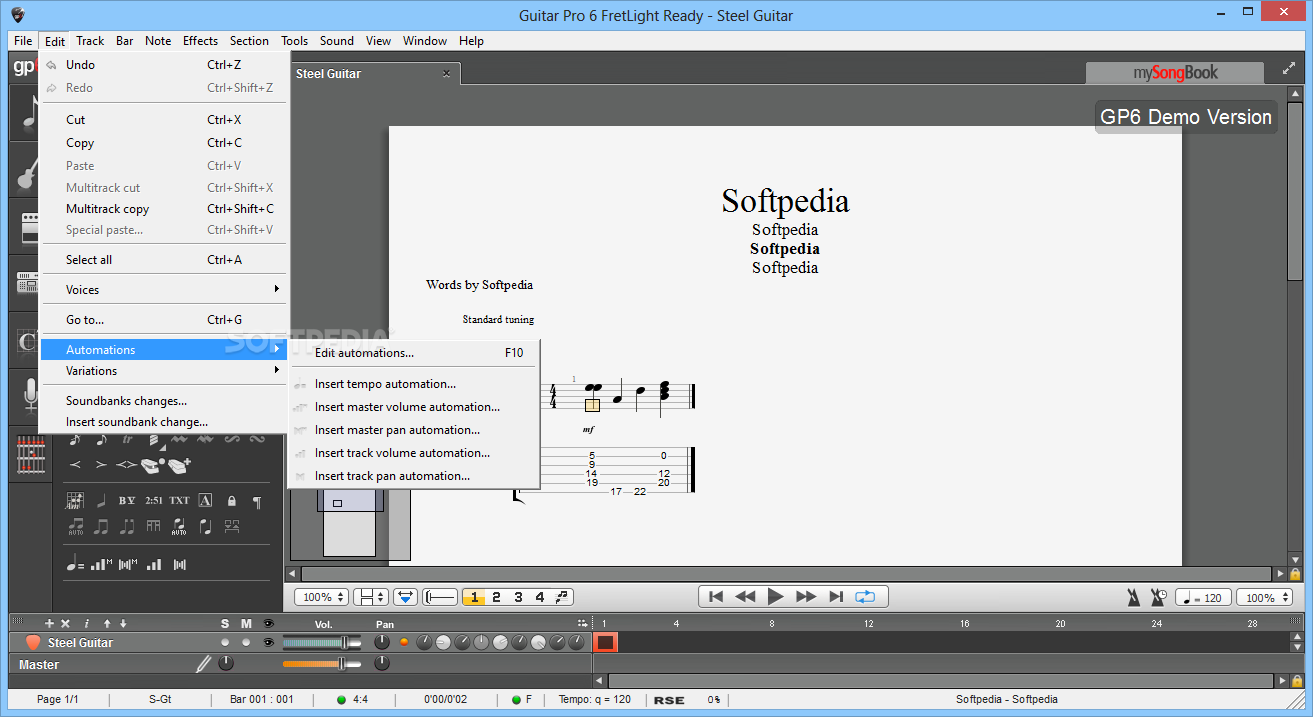Image resolution: width=1313 pixels, height=717 pixels.
Task: Select voice 1 button
Action: [x=474, y=597]
